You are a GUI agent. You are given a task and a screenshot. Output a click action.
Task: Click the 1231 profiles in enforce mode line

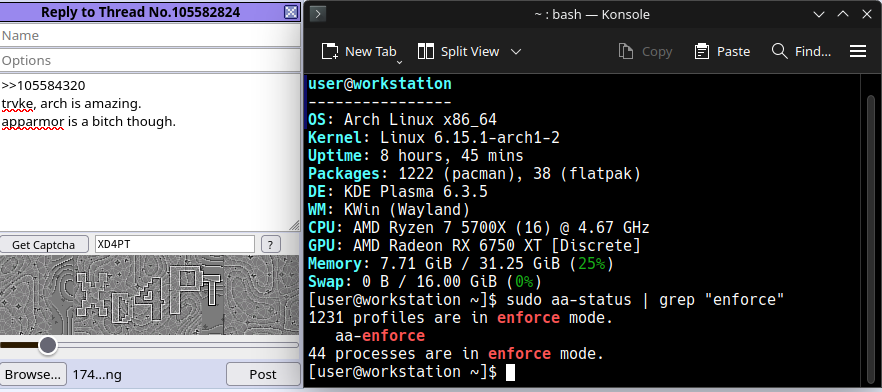[x=461, y=318]
